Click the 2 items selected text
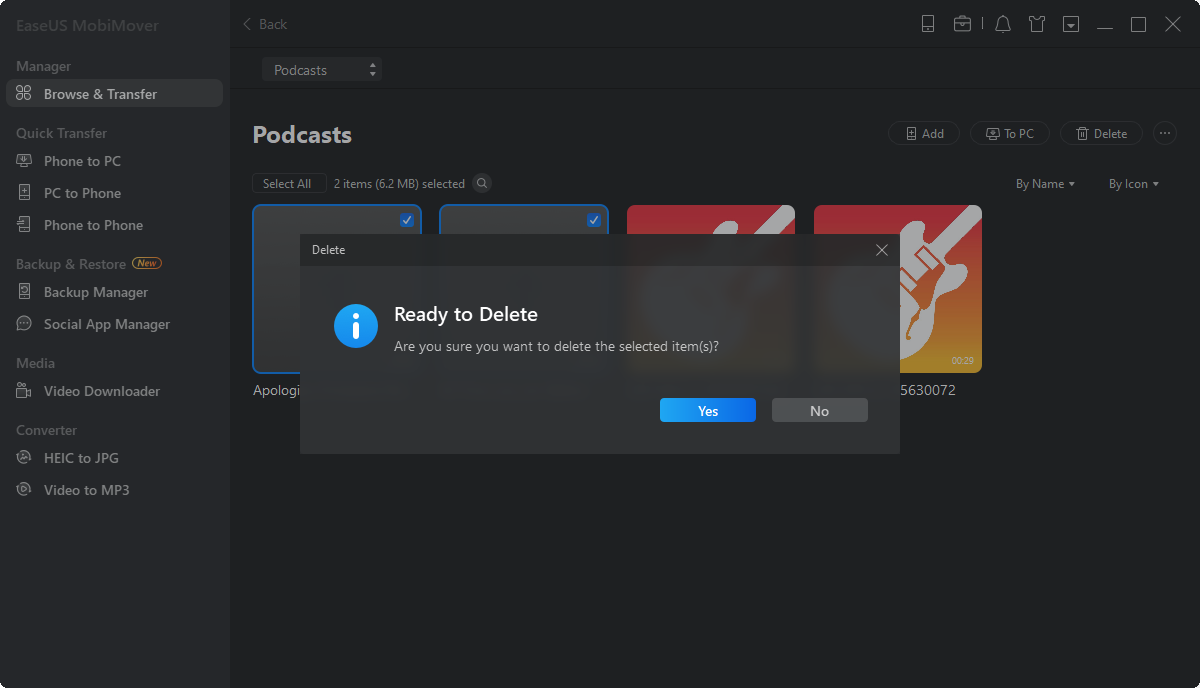The height and width of the screenshot is (688, 1200). (399, 184)
